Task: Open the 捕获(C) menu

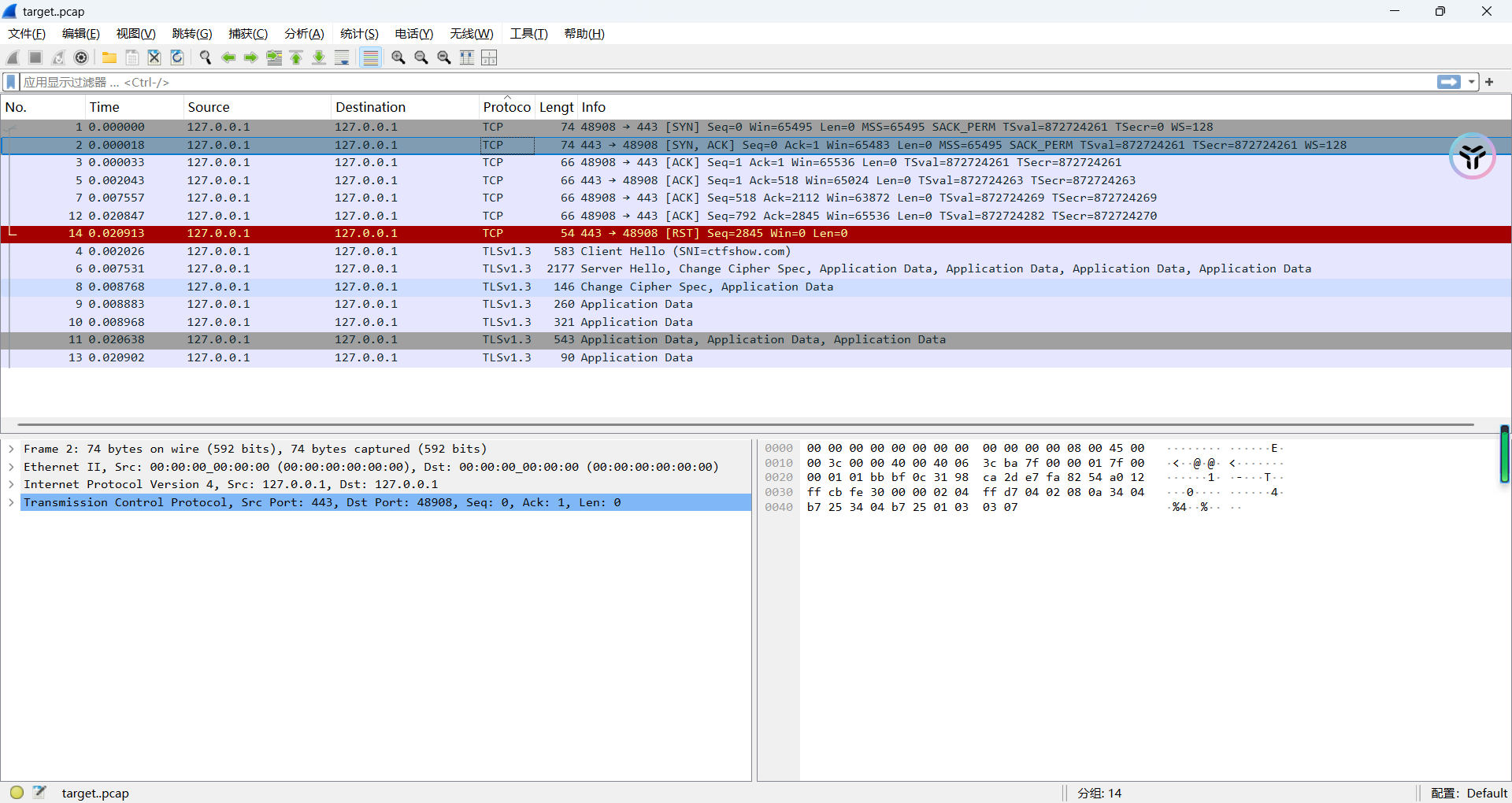Action: click(248, 34)
